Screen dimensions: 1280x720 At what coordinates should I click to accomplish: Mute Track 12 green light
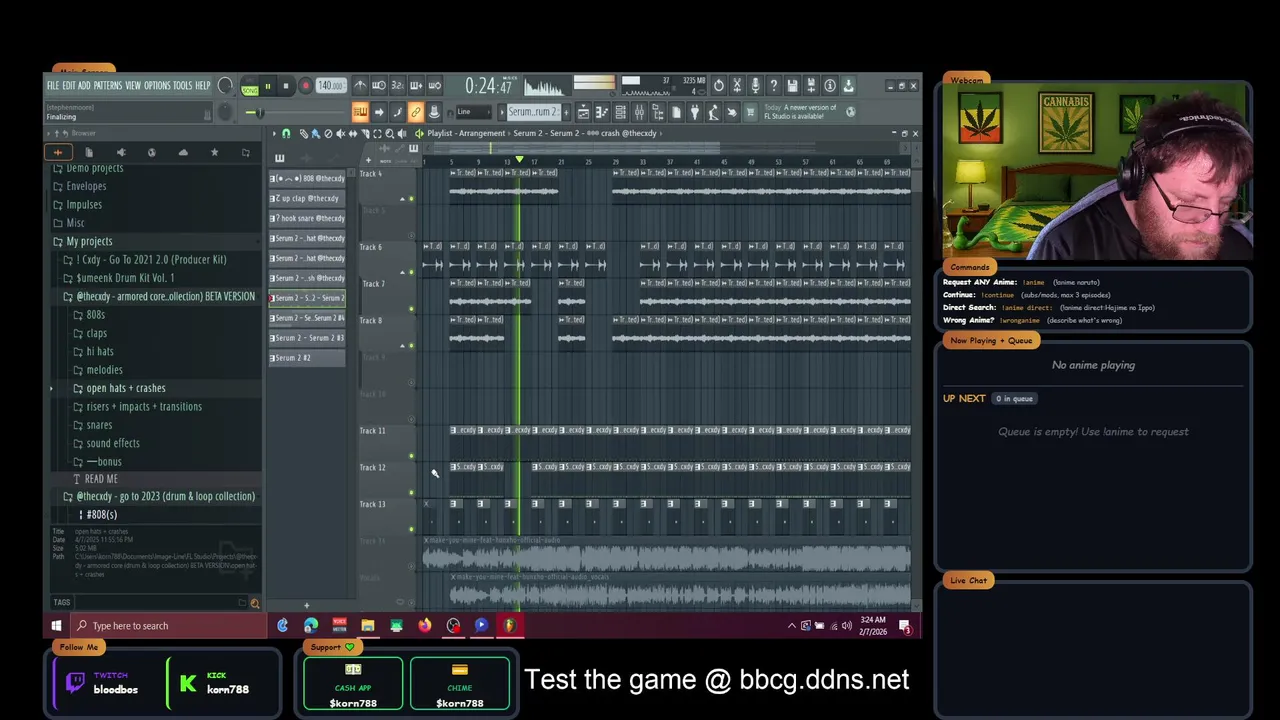411,492
